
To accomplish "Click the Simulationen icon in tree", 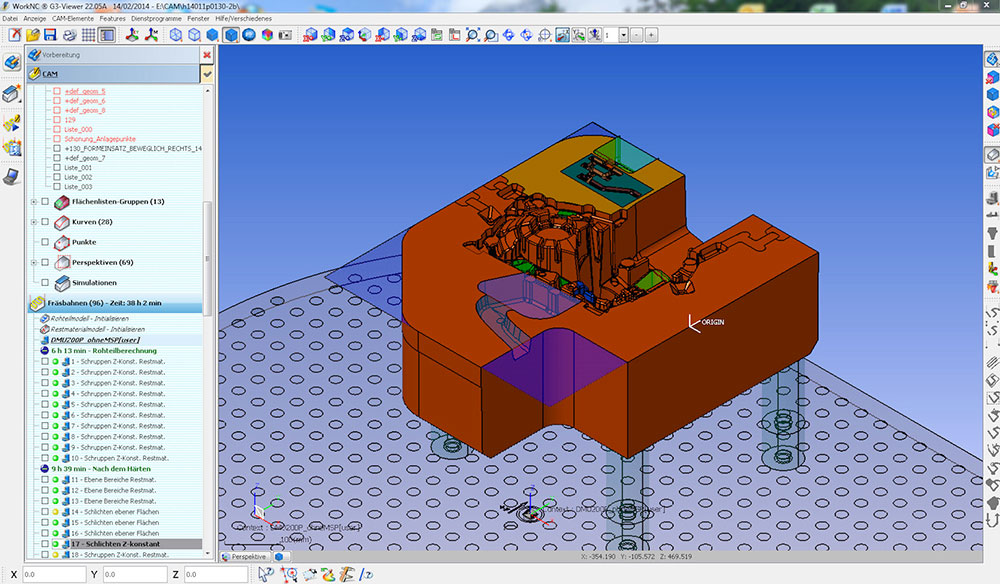I will (62, 282).
